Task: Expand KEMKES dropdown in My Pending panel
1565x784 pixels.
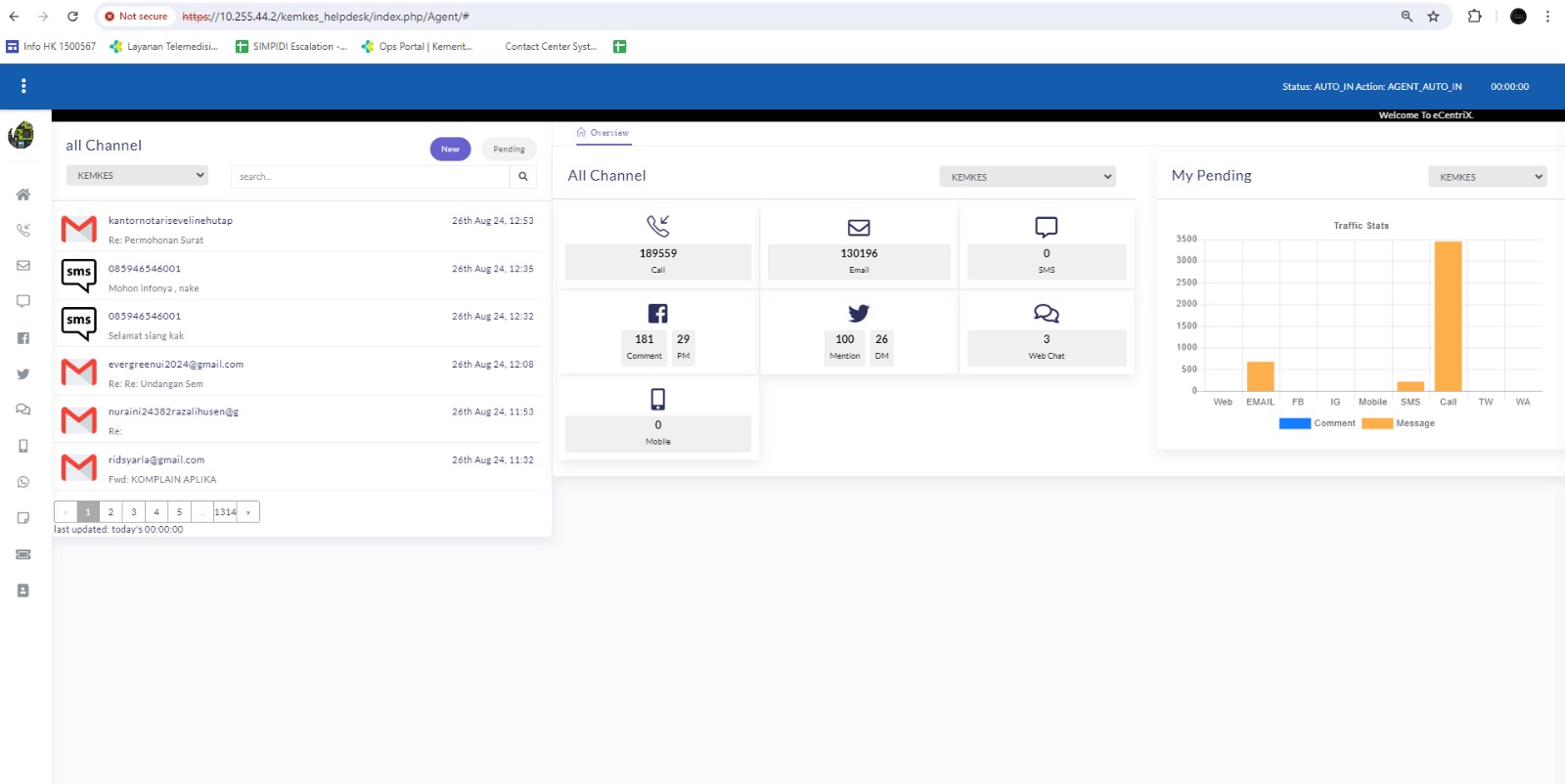Action: click(1487, 177)
